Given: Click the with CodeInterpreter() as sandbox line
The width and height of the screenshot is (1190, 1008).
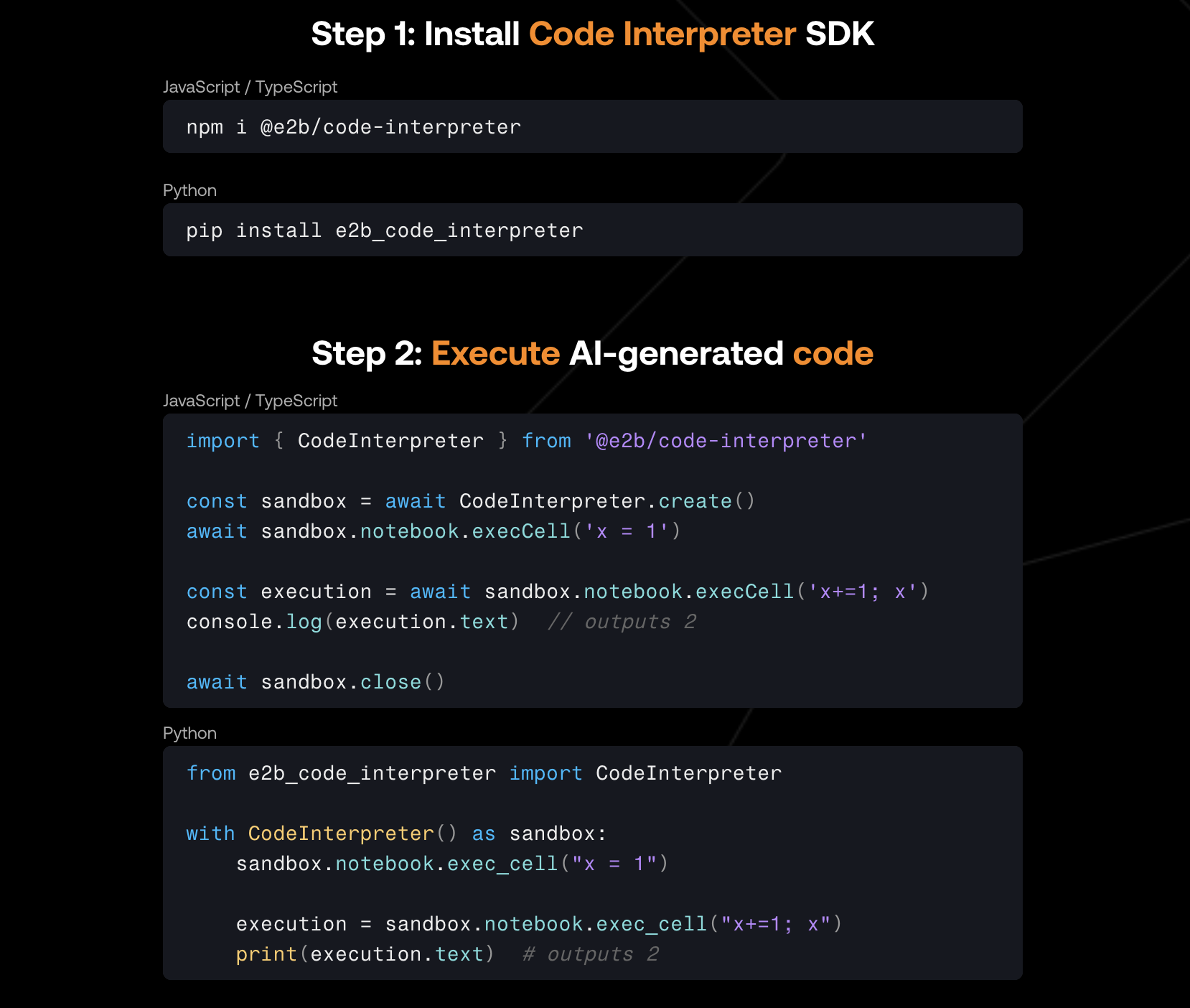Looking at the screenshot, I should coord(395,833).
